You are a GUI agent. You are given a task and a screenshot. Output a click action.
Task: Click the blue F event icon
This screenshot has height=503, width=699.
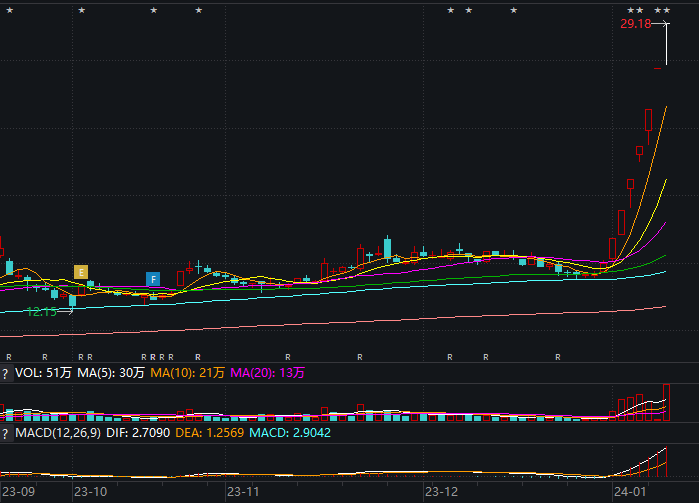(153, 279)
